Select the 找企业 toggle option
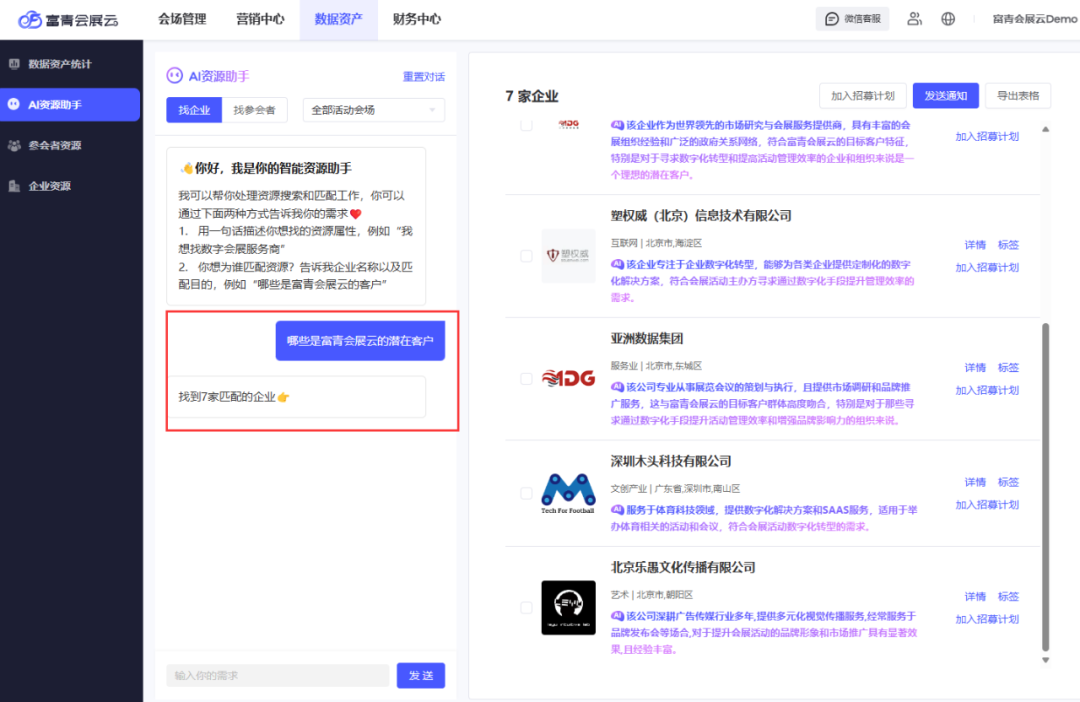1080x702 pixels. (194, 110)
